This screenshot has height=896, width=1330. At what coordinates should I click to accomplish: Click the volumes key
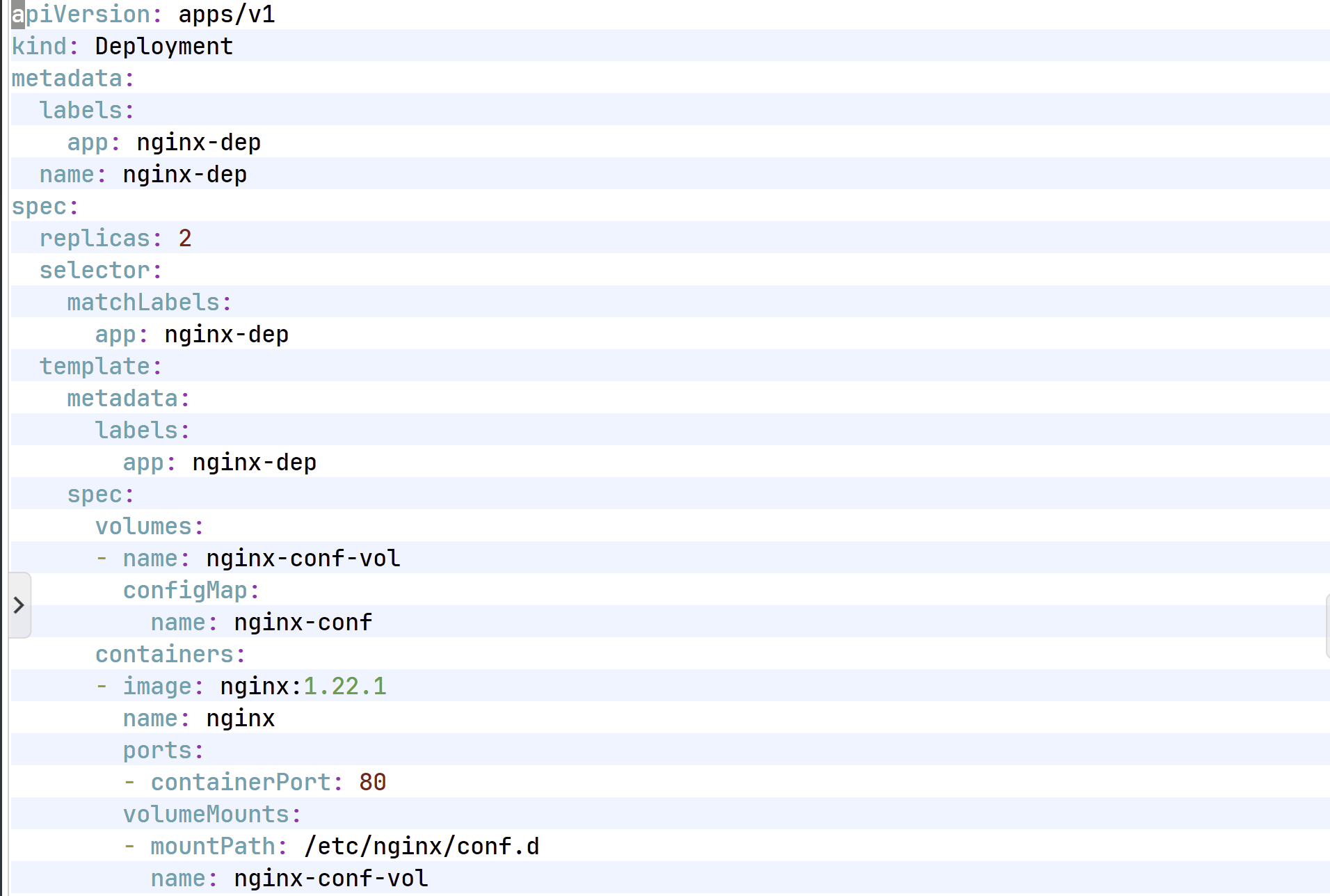(x=143, y=527)
